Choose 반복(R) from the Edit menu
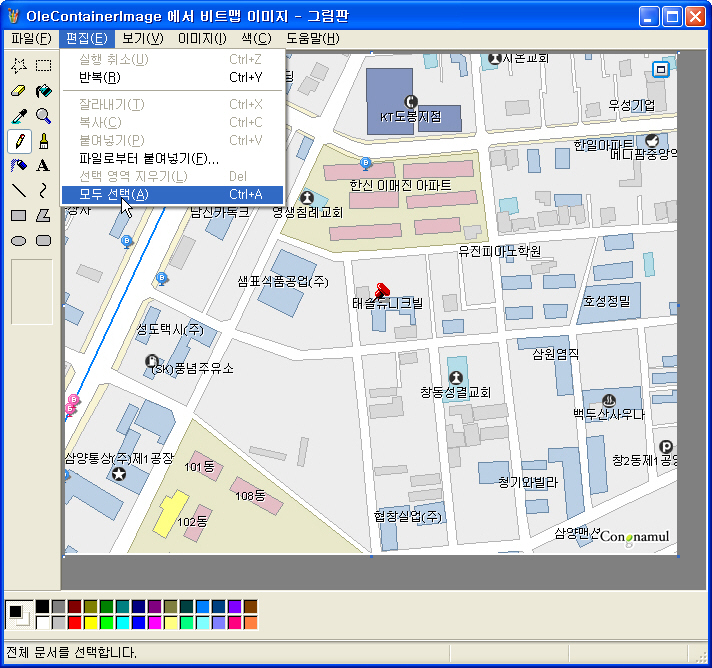 coord(173,78)
